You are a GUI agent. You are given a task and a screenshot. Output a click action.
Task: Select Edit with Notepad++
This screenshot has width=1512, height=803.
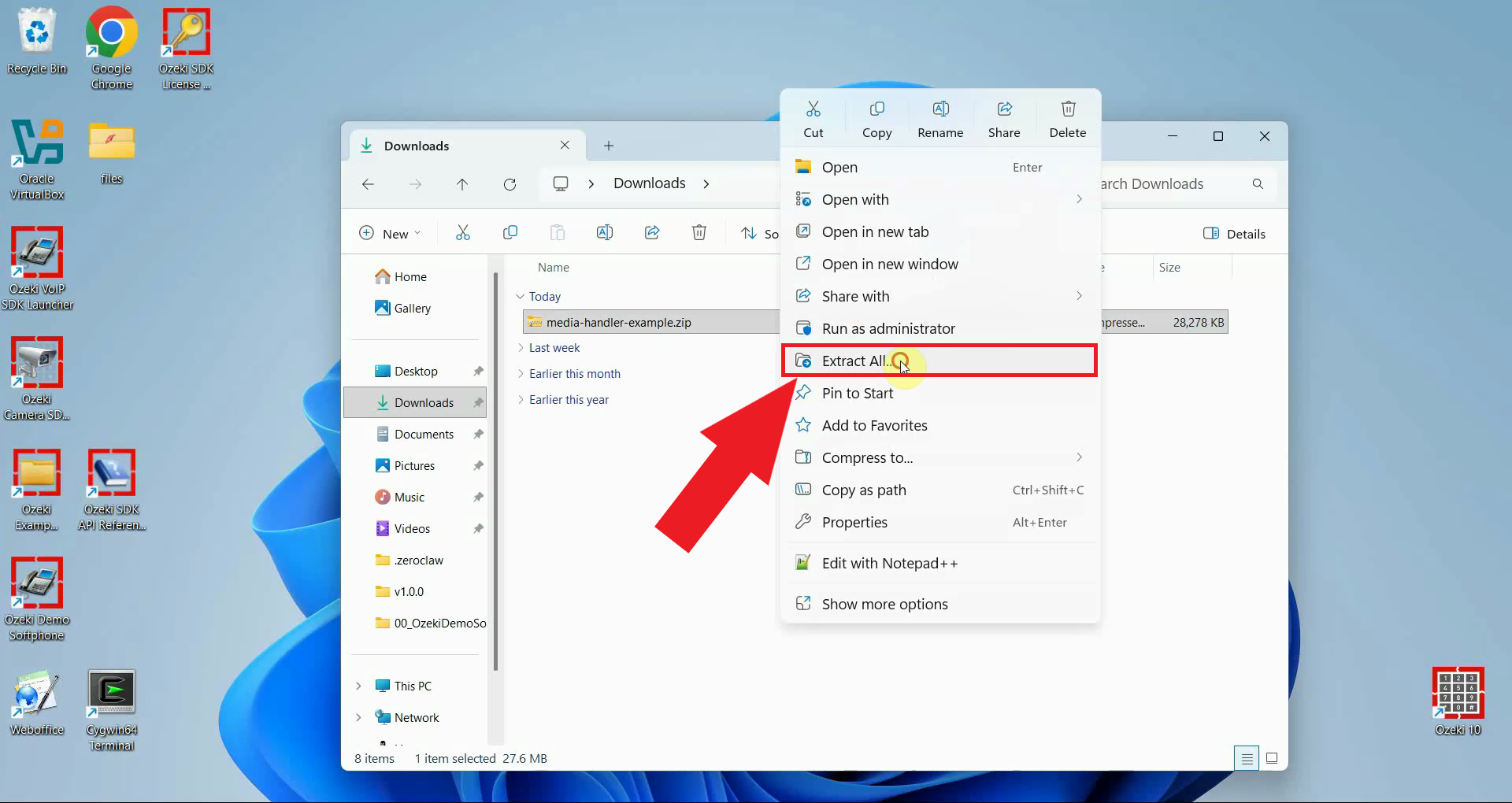pos(939,563)
